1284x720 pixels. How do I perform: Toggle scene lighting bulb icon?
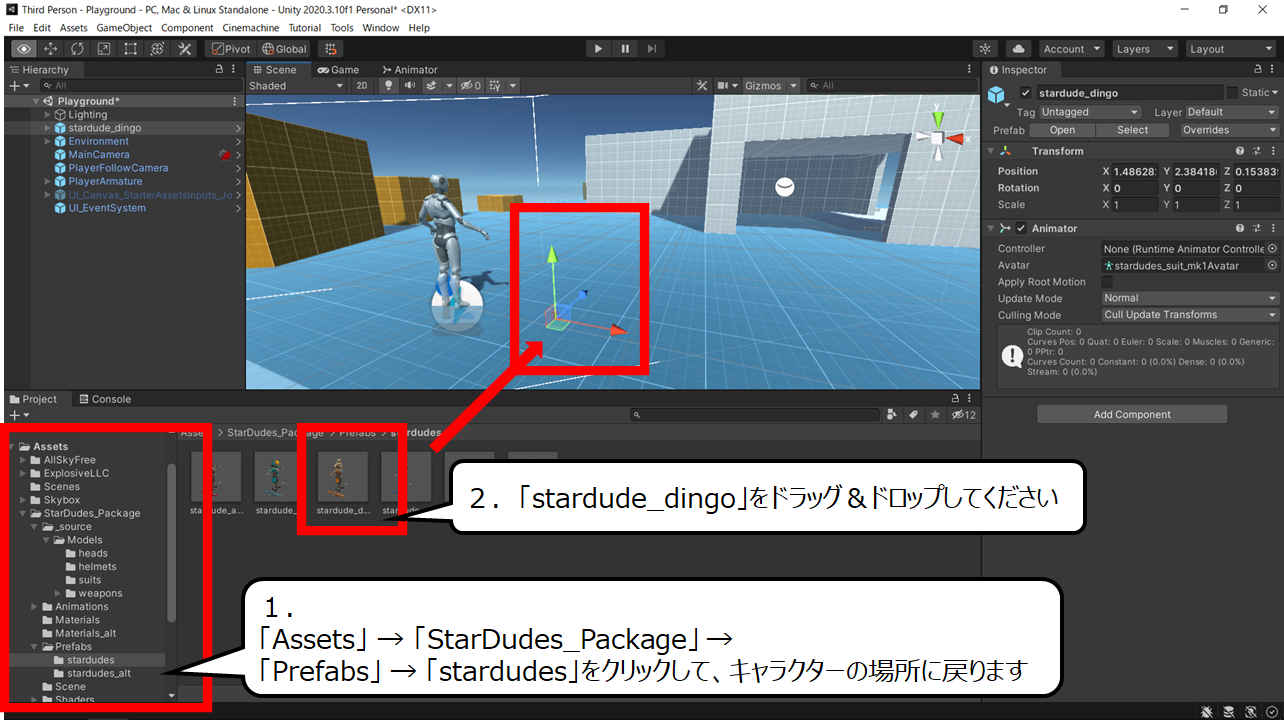[x=390, y=86]
